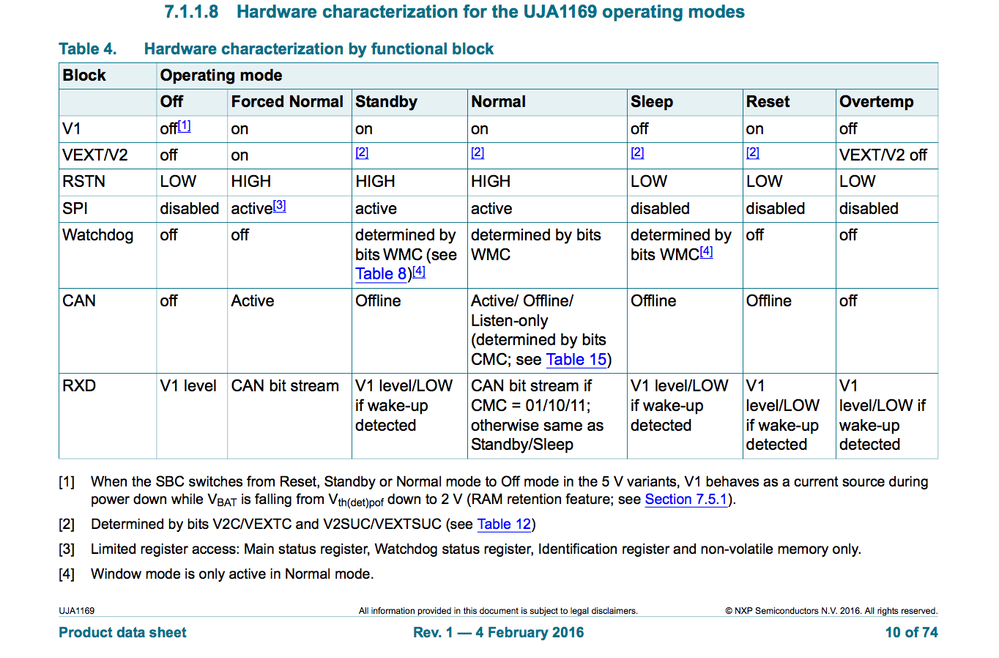Click the 'Watchdog' row label
This screenshot has height=658, width=999.
pos(98,235)
